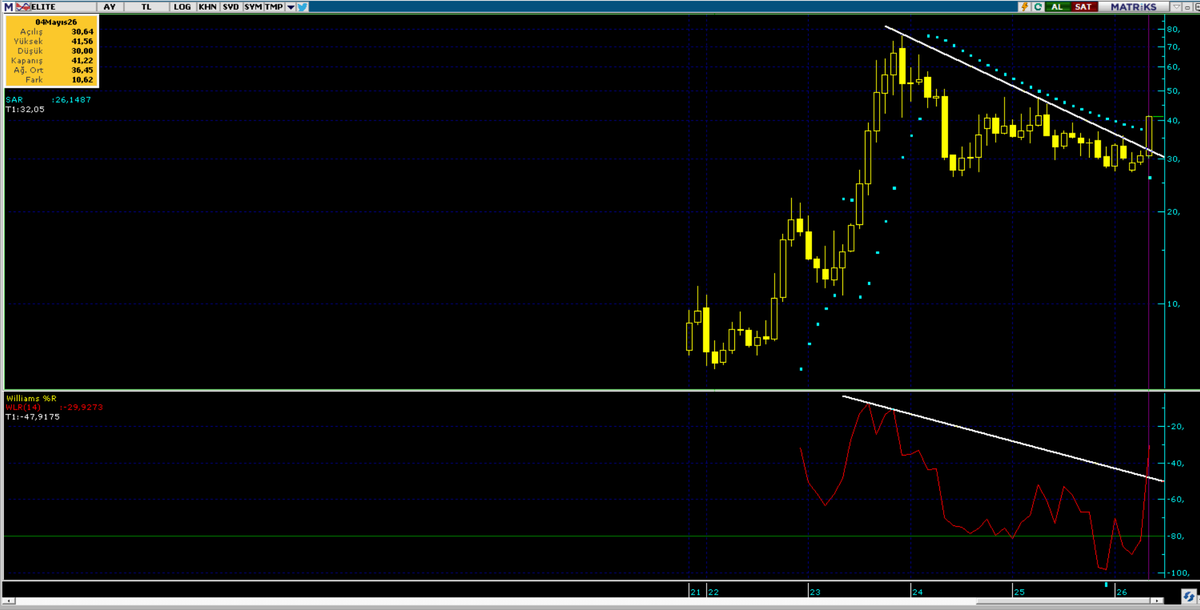The height and width of the screenshot is (610, 1200).
Task: Click the blue sync arrows icon
Action: pos(1189,596)
